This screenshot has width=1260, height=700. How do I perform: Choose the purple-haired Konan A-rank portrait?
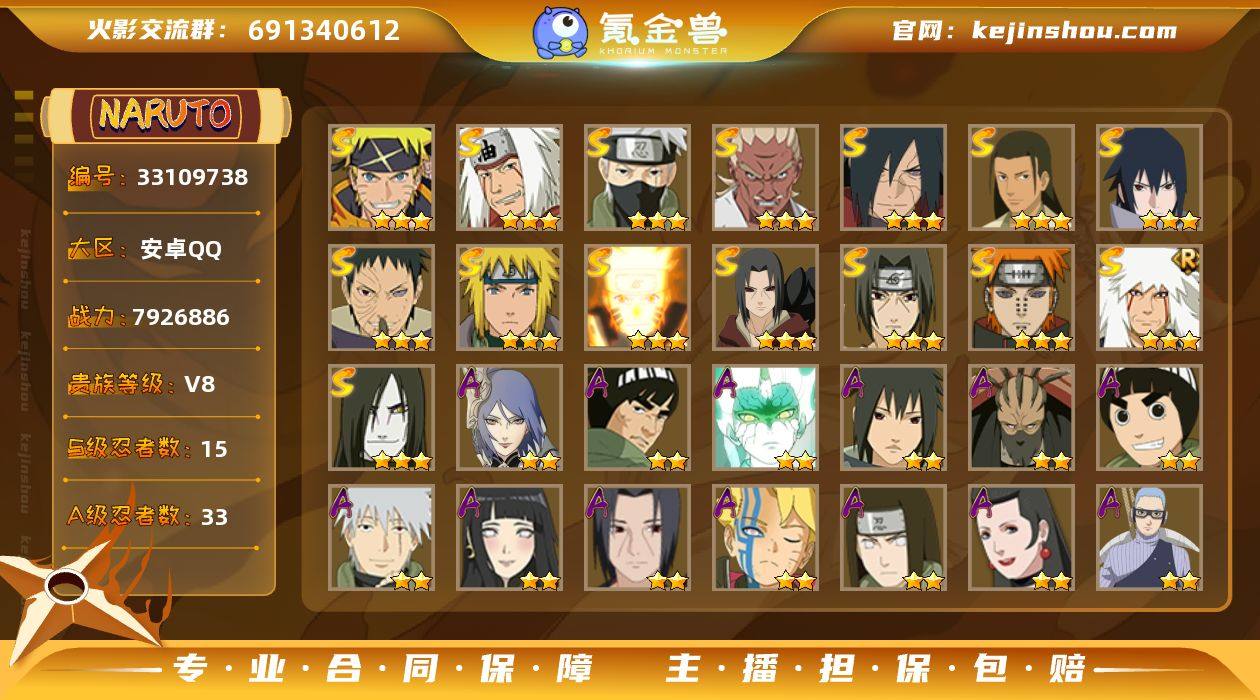(509, 418)
